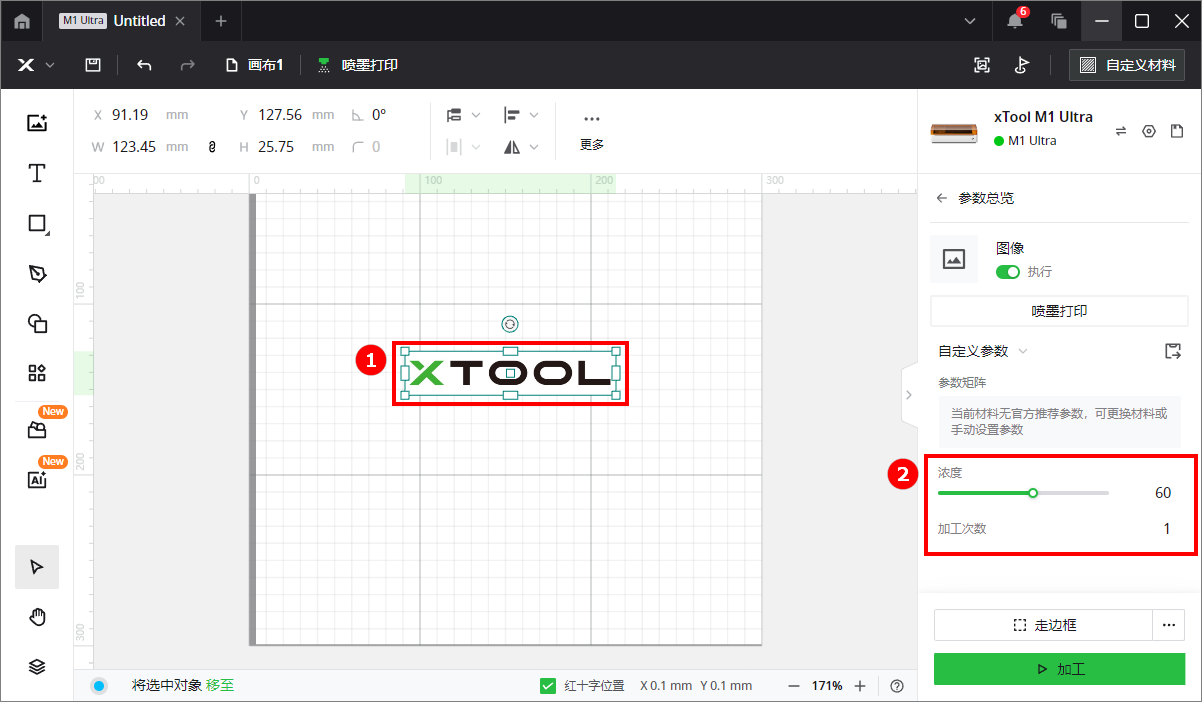Open the combine shapes tool

(x=37, y=323)
